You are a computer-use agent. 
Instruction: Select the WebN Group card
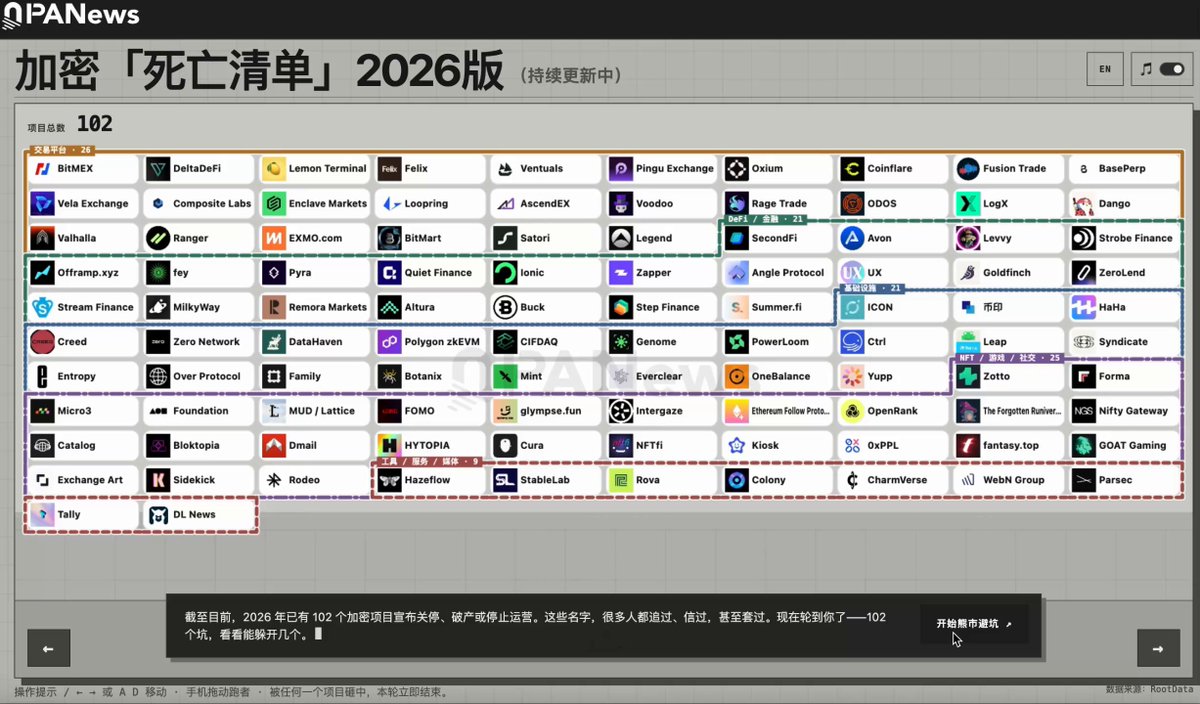[x=1008, y=480]
